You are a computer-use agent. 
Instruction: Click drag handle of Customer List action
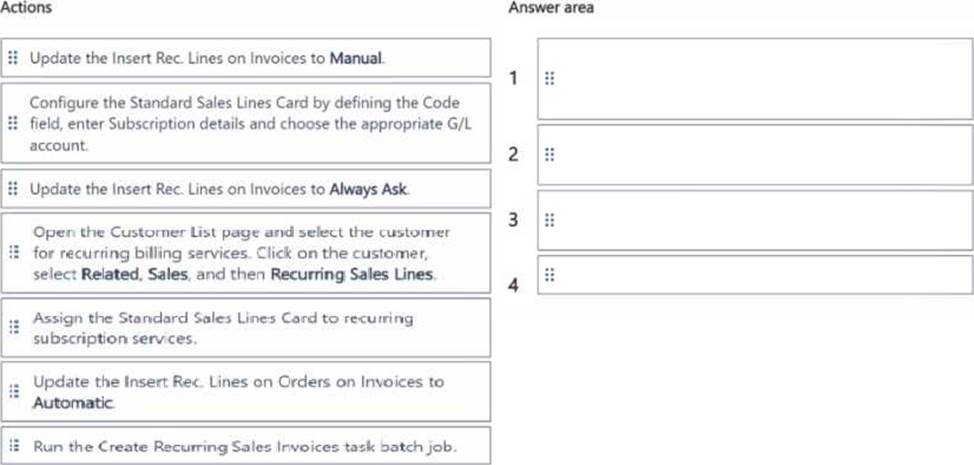[x=13, y=252]
